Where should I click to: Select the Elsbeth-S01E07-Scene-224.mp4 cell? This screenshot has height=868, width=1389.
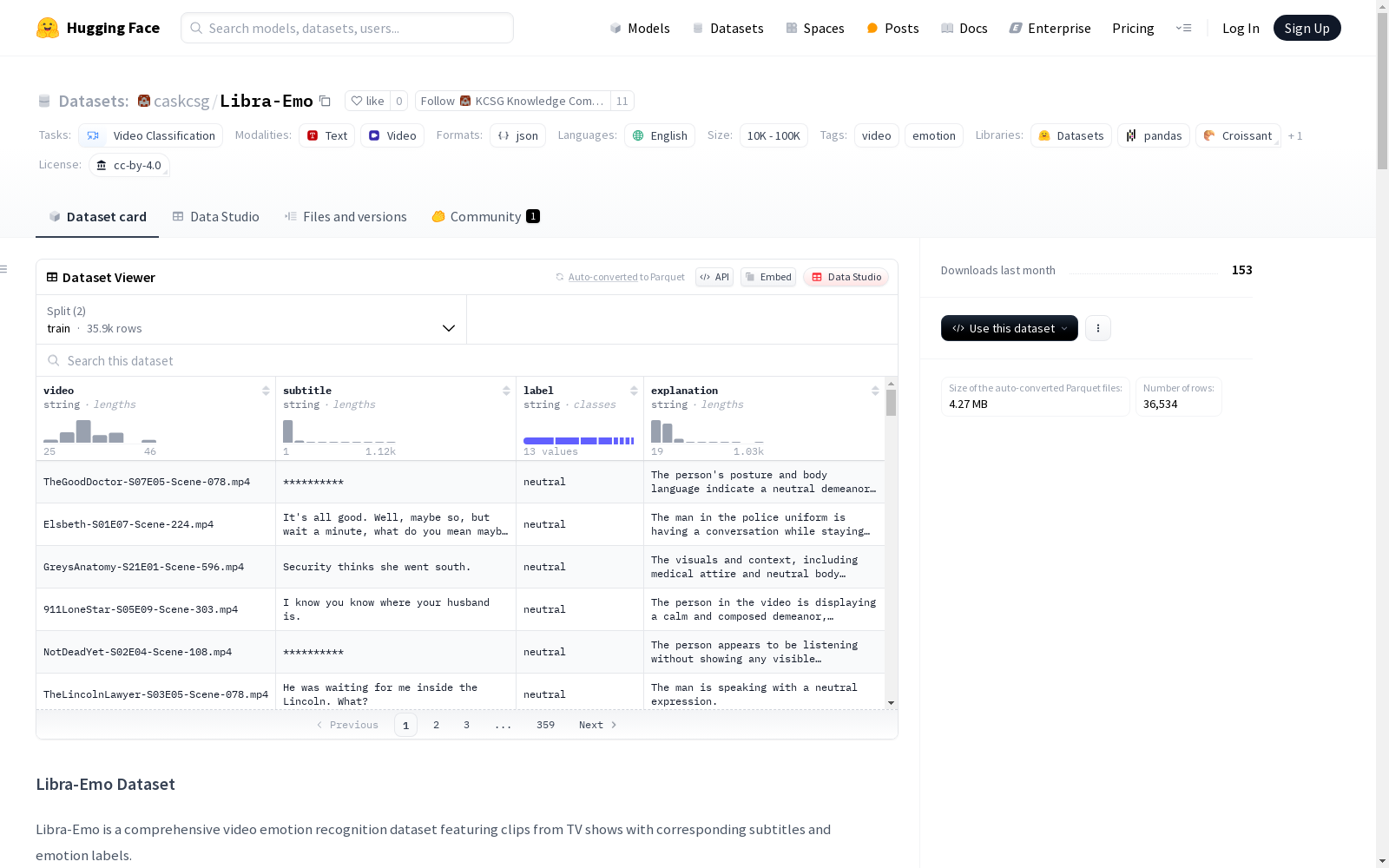click(155, 524)
